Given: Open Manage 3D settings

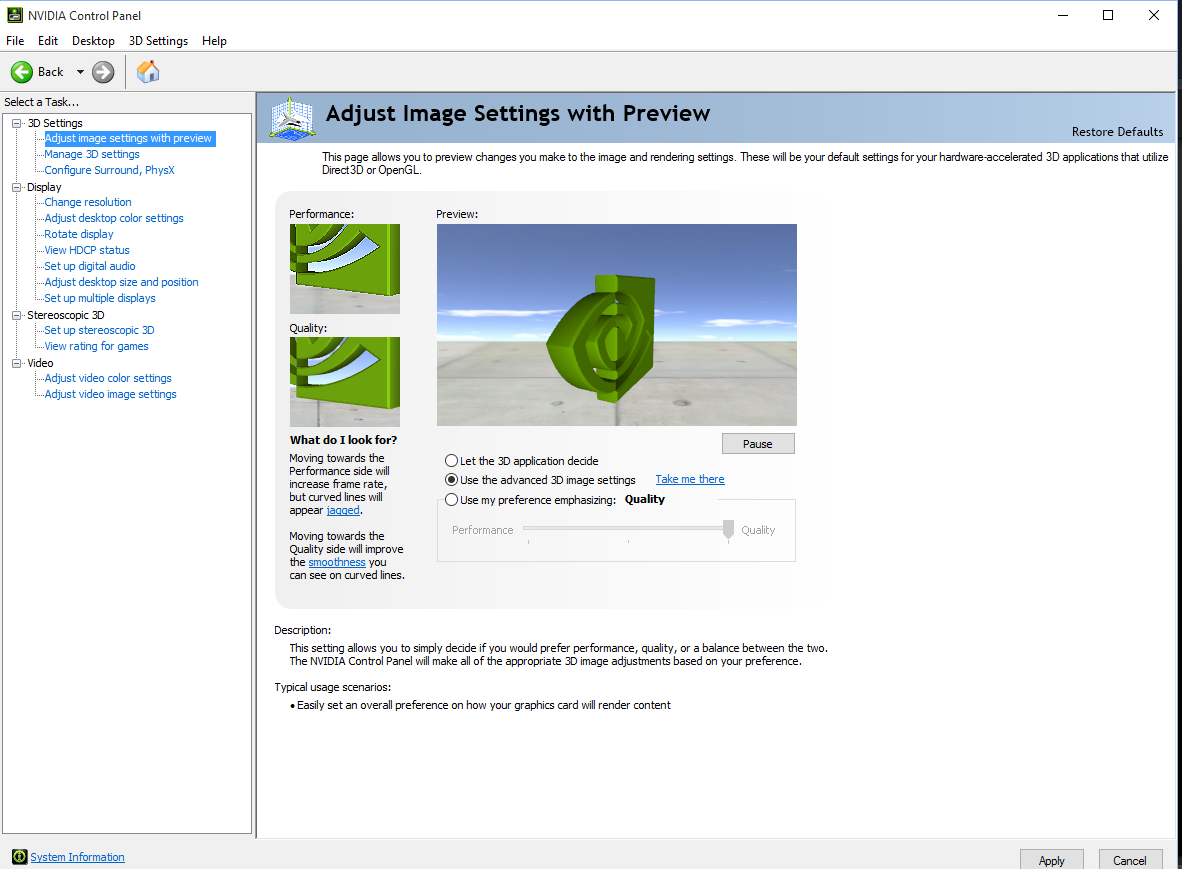Looking at the screenshot, I should (x=92, y=155).
